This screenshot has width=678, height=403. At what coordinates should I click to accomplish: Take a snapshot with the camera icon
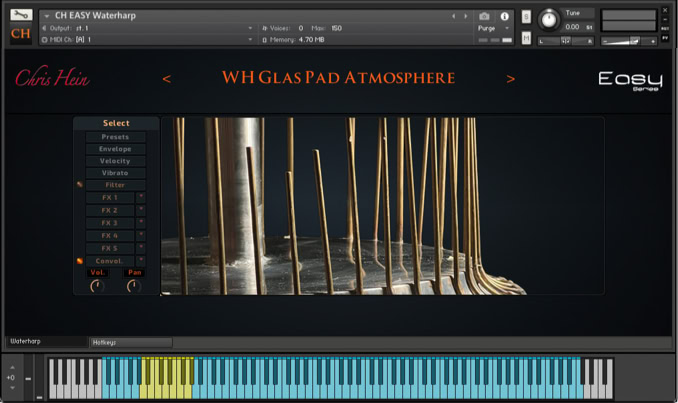pyautogui.click(x=484, y=16)
